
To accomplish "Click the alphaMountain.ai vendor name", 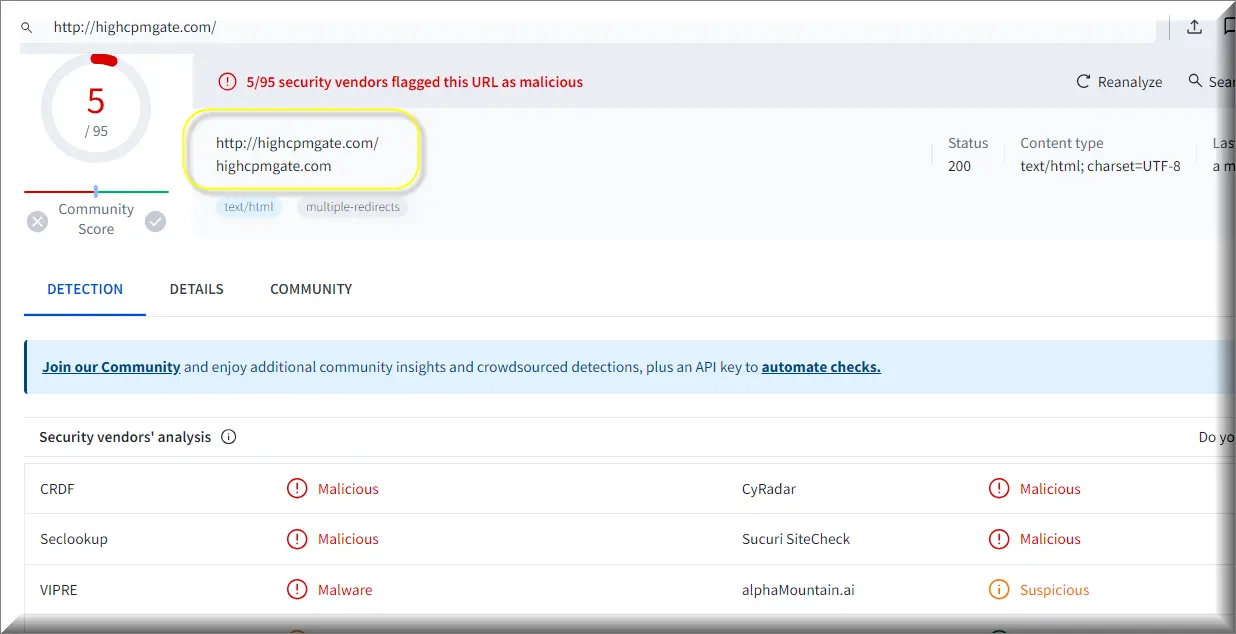I will (799, 590).
